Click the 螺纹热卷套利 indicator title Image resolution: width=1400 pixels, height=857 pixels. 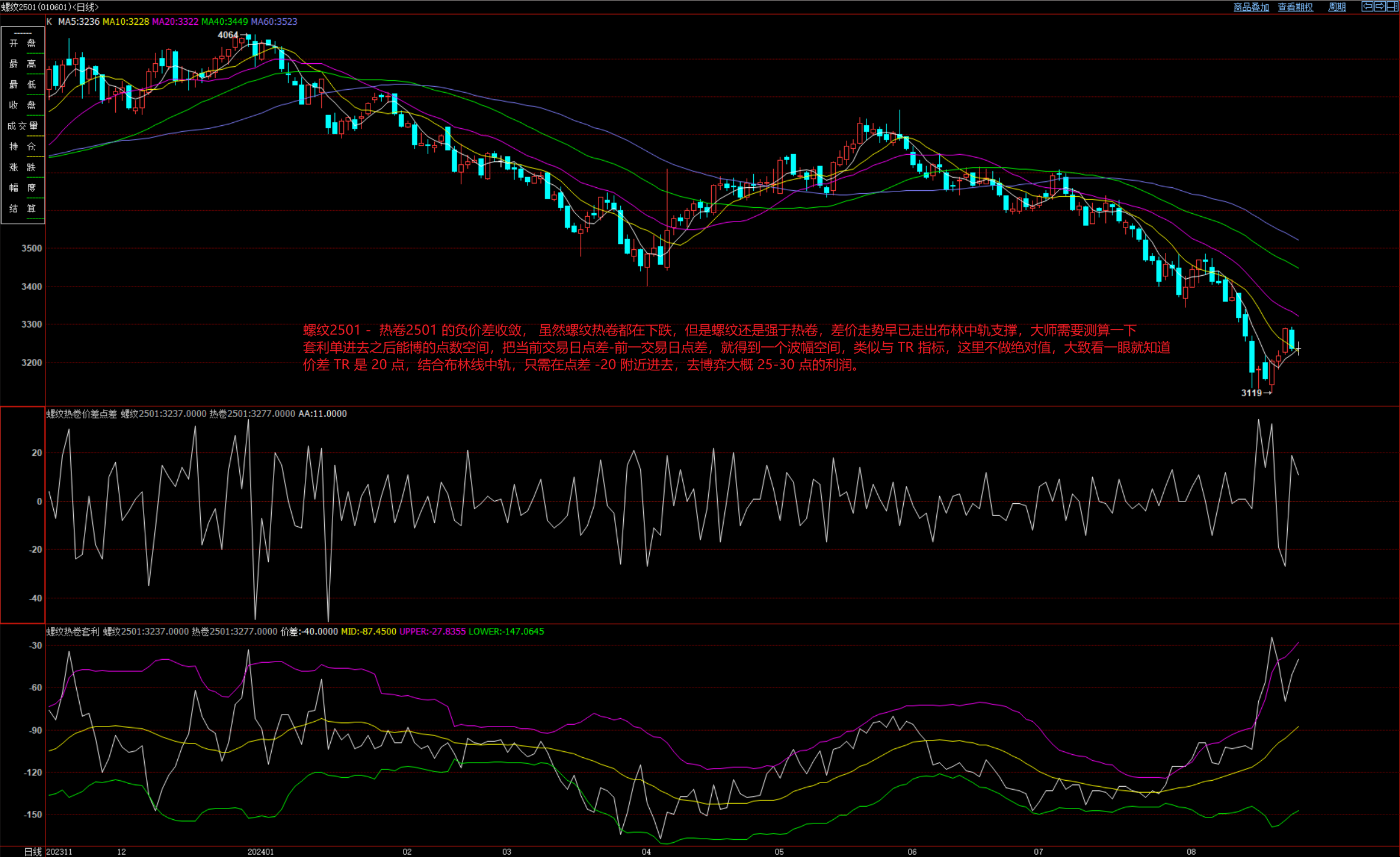click(73, 631)
